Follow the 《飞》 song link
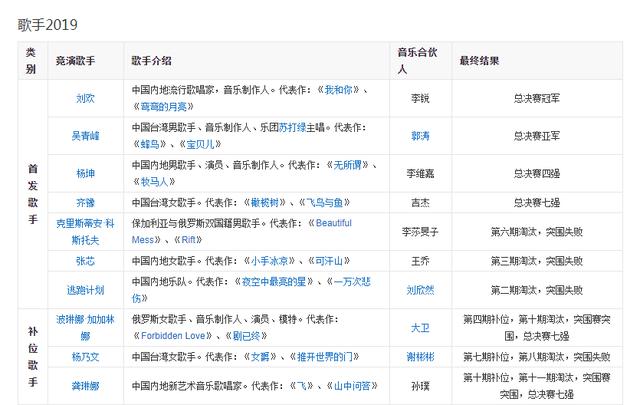 (302, 386)
